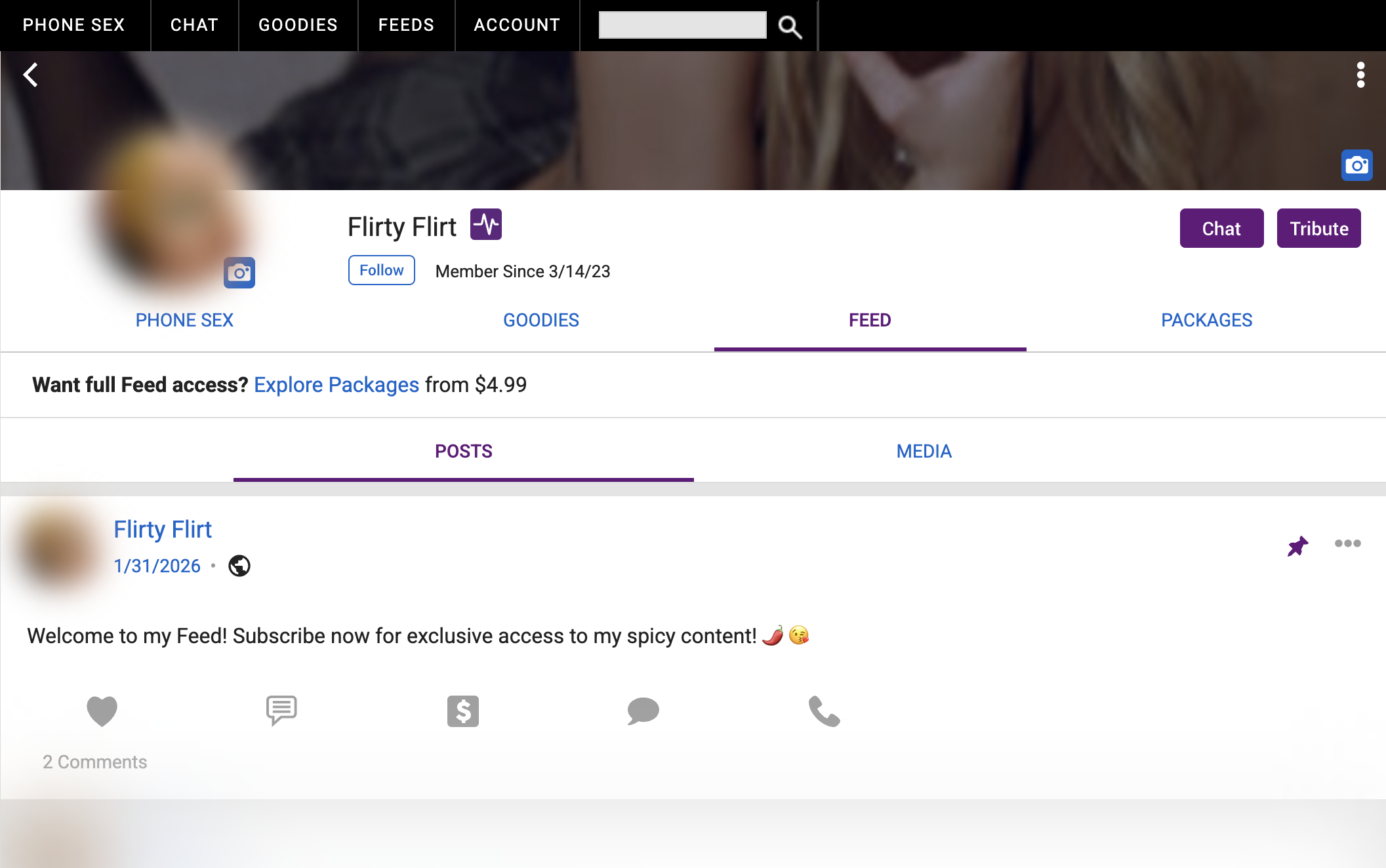
Task: Click the post author's avatar thumbnail
Action: 58,548
